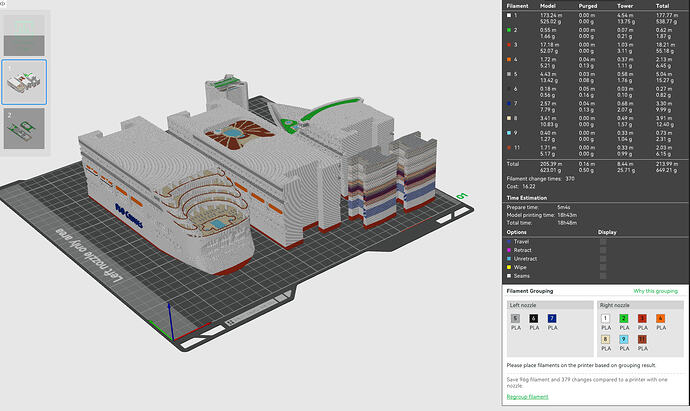Viewport: 690px width, 411px height.
Task: Enable the Retract display checkbox
Action: coord(603,250)
